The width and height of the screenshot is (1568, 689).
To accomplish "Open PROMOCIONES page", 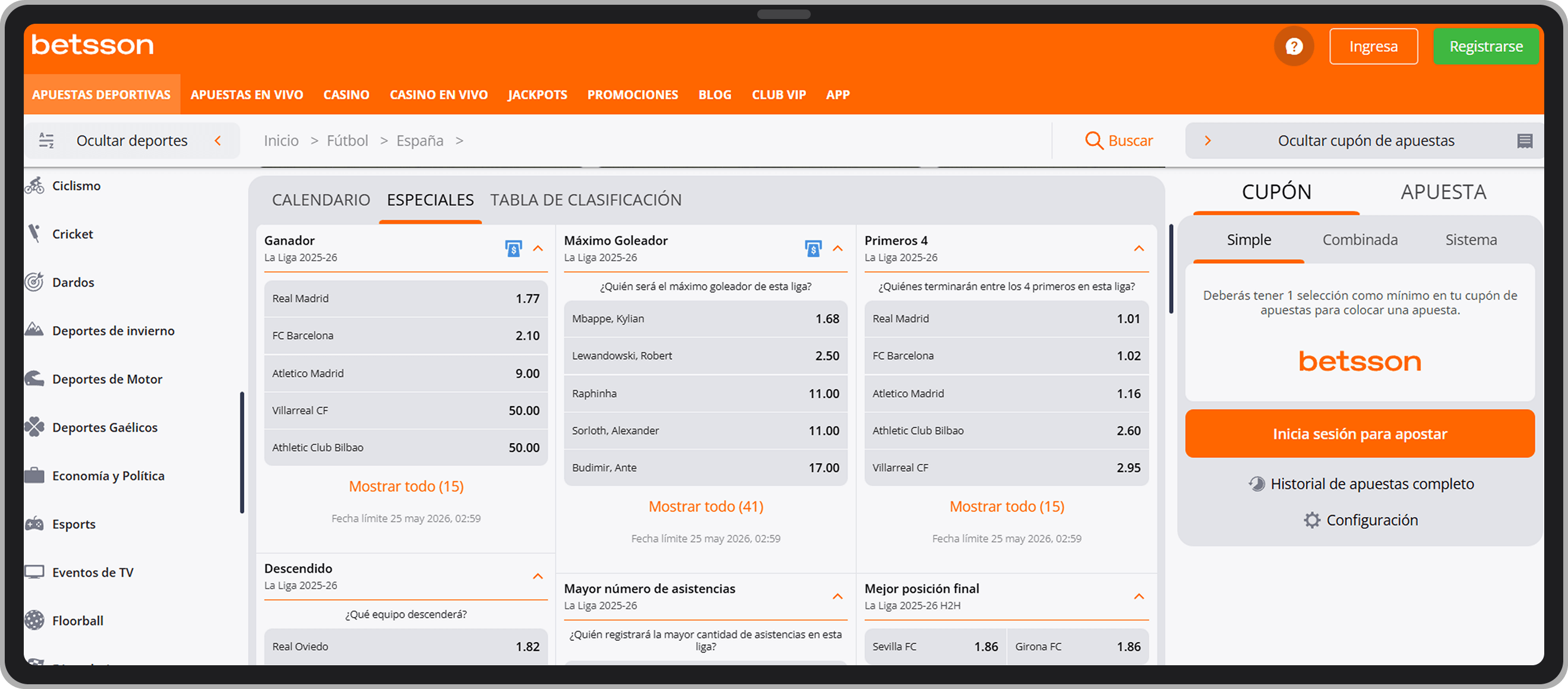I will click(x=633, y=94).
